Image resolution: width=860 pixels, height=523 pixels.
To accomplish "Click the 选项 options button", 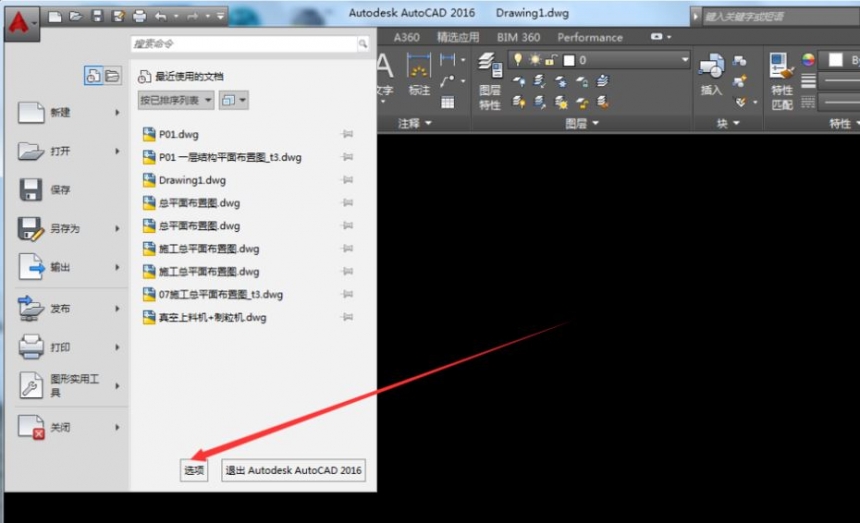I will (194, 470).
